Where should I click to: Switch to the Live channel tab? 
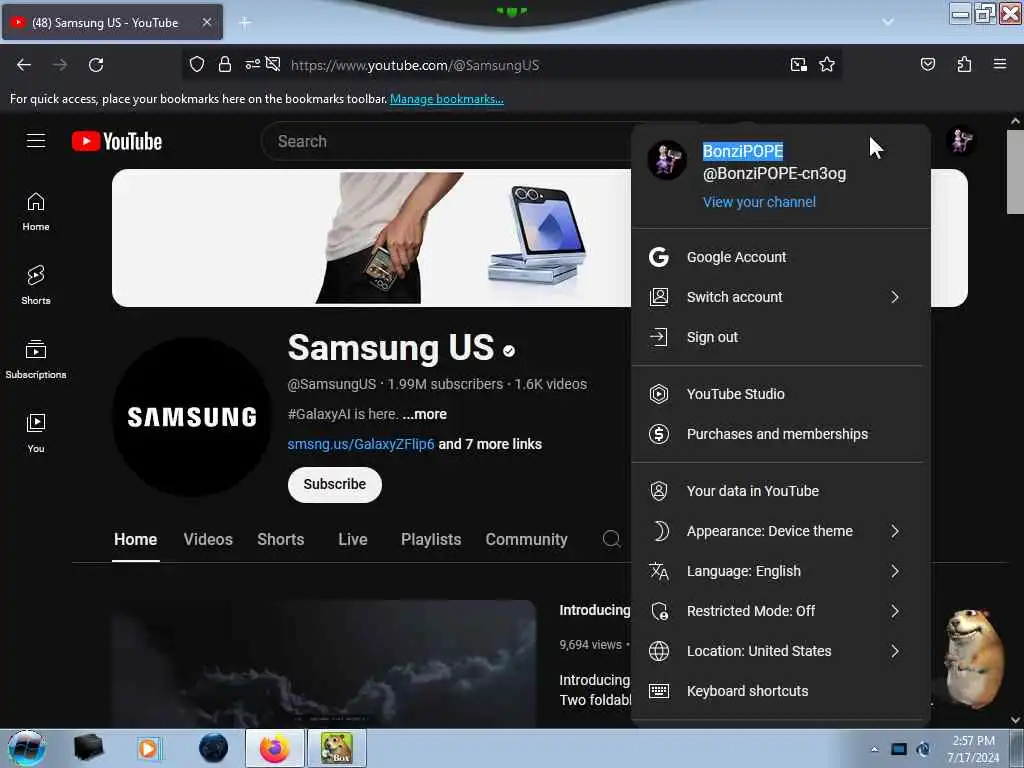point(353,539)
